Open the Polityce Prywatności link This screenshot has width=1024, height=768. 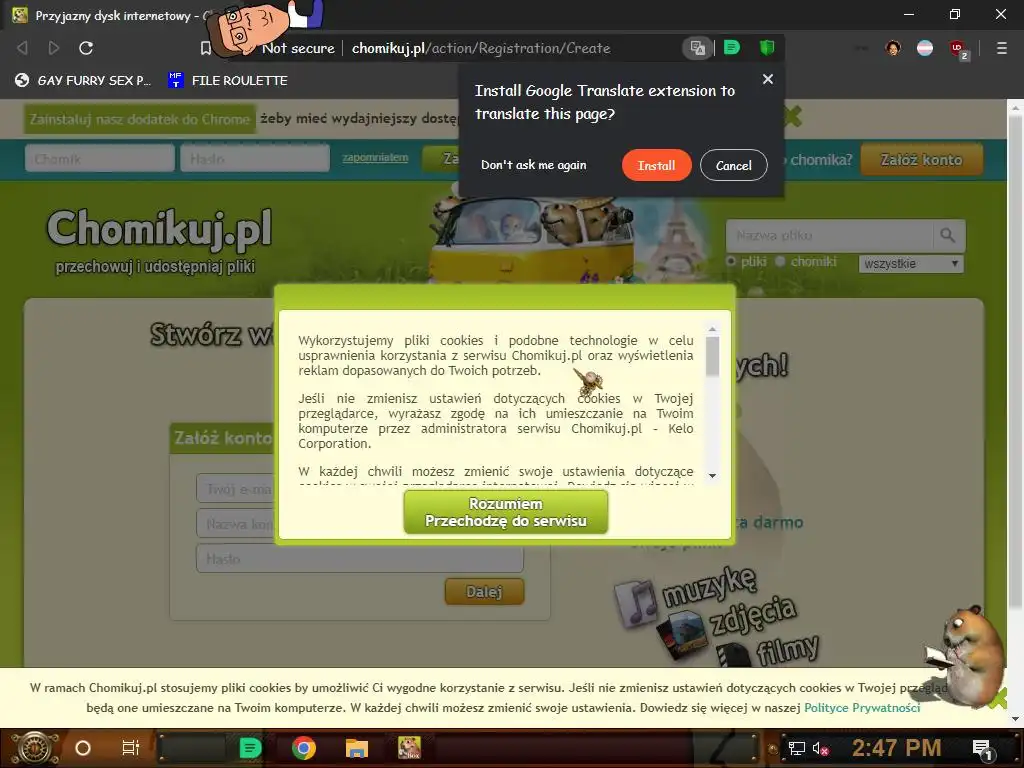862,708
